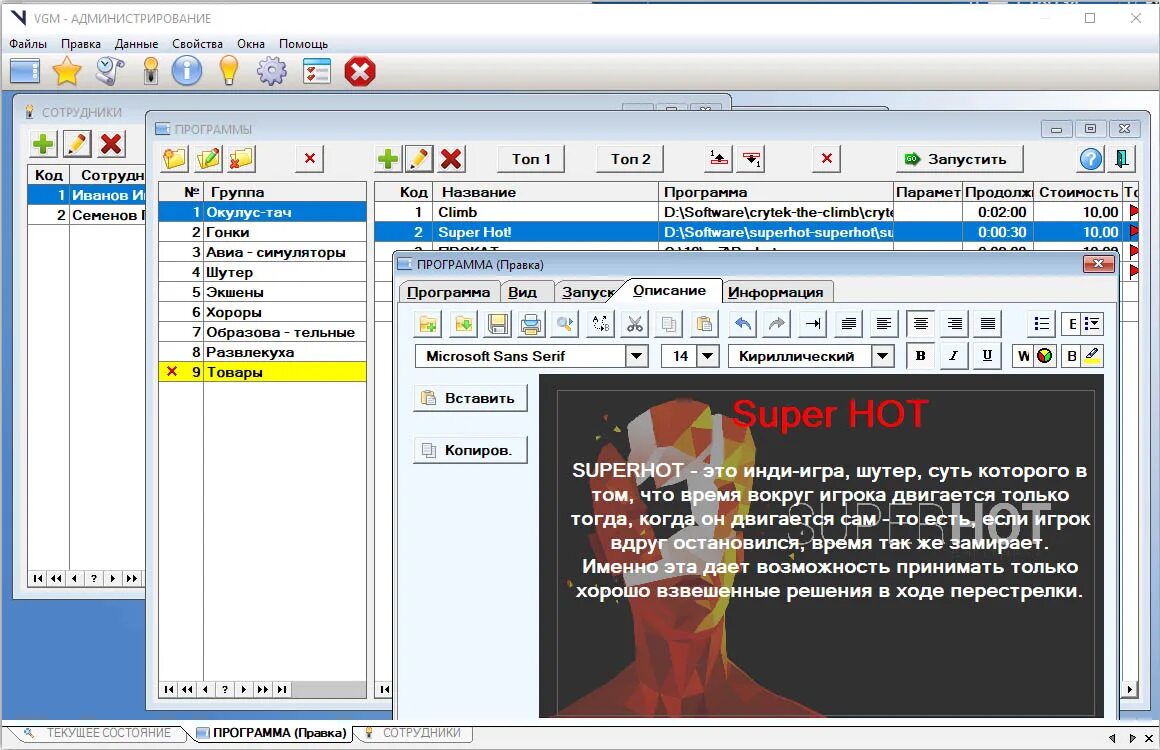Select the Товары group row
1160x750 pixels.
(x=263, y=372)
